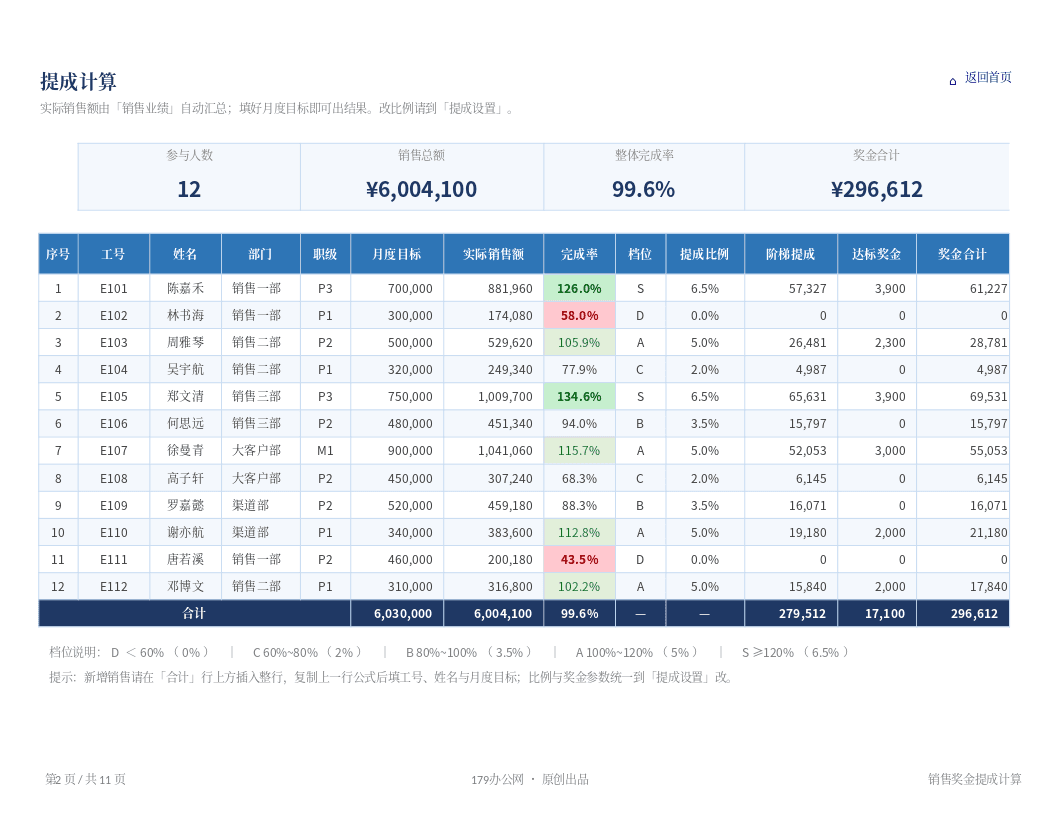Click the 参与人数 value 12

189,189
